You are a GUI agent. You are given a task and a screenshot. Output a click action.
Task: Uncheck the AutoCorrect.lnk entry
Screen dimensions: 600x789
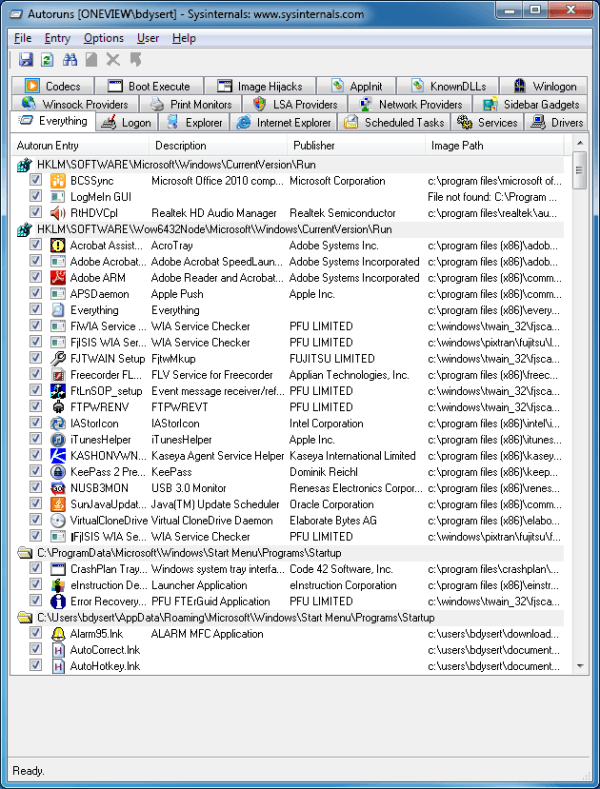pos(35,649)
